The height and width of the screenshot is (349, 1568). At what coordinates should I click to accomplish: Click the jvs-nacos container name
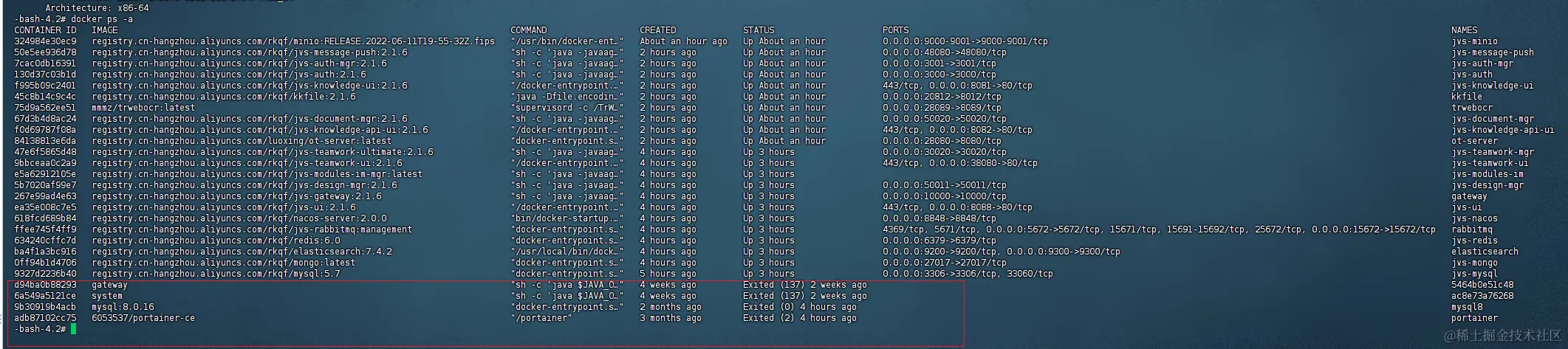point(1474,218)
